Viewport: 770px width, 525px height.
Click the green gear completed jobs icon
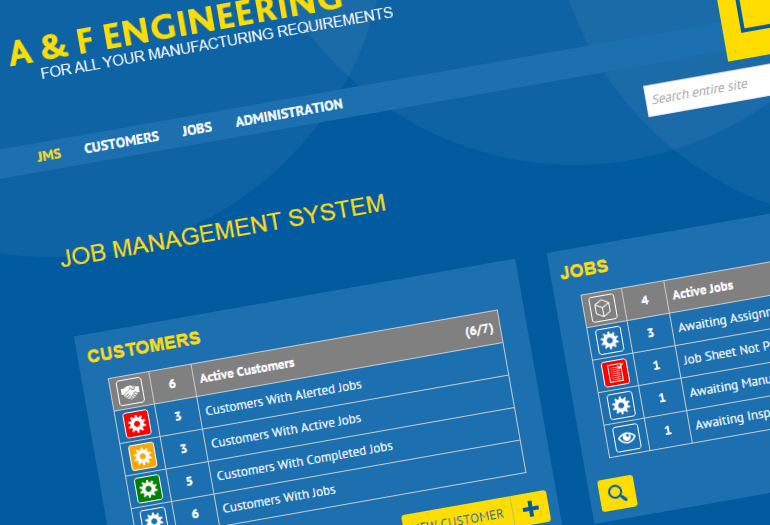148,489
